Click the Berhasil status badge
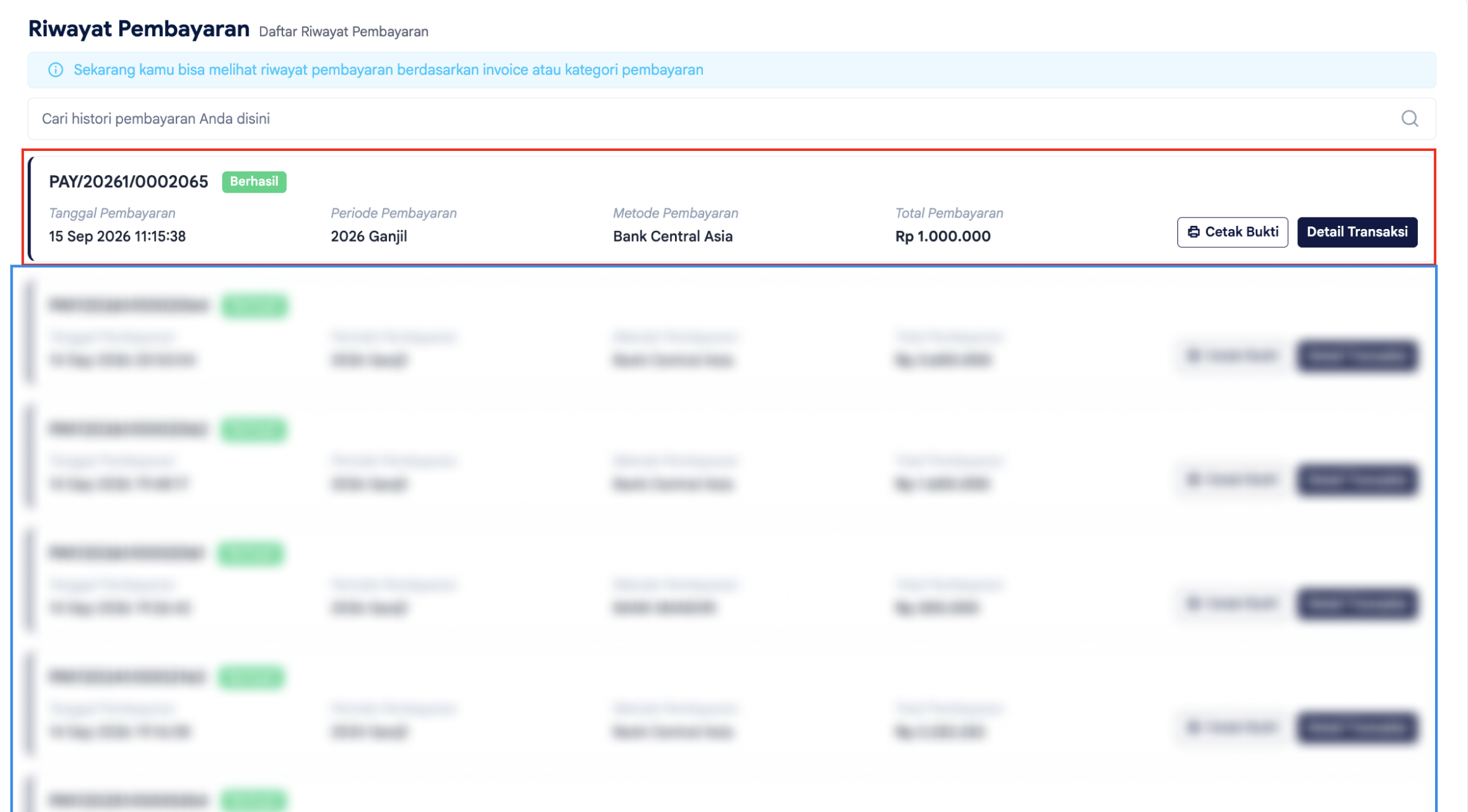1468x812 pixels. (x=254, y=181)
